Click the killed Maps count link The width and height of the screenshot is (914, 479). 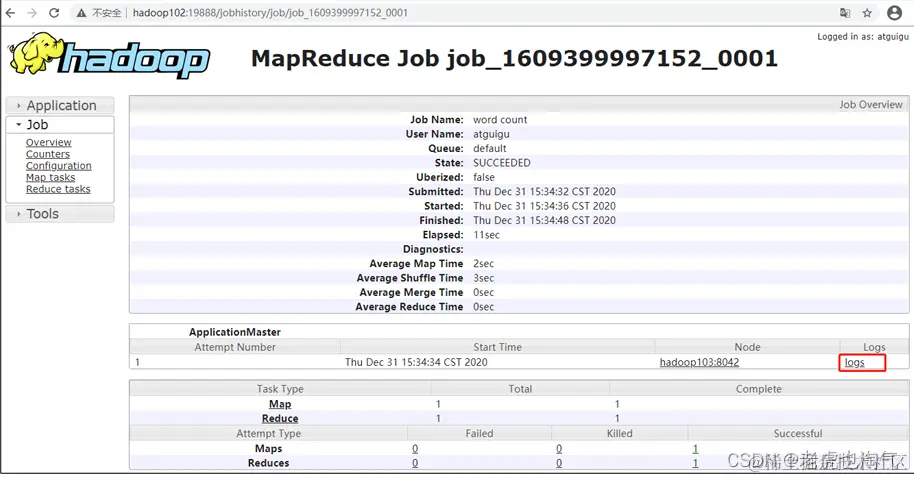coord(559,449)
